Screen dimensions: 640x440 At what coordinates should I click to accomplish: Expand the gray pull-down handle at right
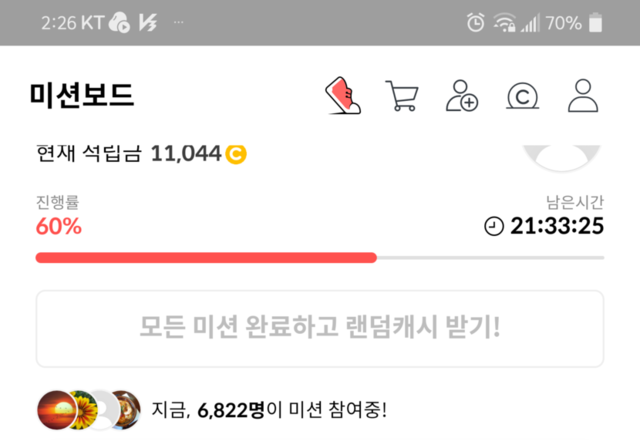562,158
